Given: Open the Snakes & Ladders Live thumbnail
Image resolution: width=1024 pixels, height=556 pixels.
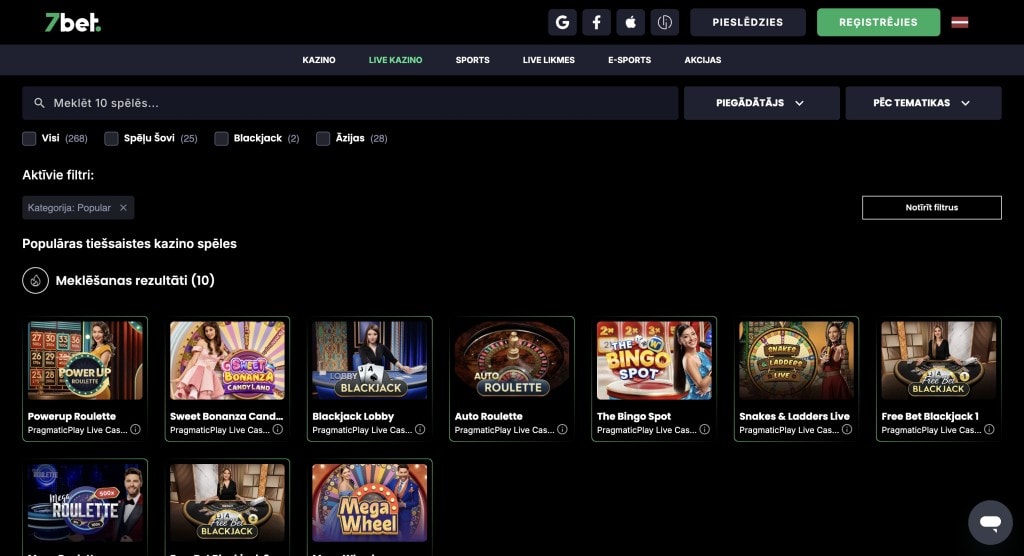Looking at the screenshot, I should (x=797, y=360).
